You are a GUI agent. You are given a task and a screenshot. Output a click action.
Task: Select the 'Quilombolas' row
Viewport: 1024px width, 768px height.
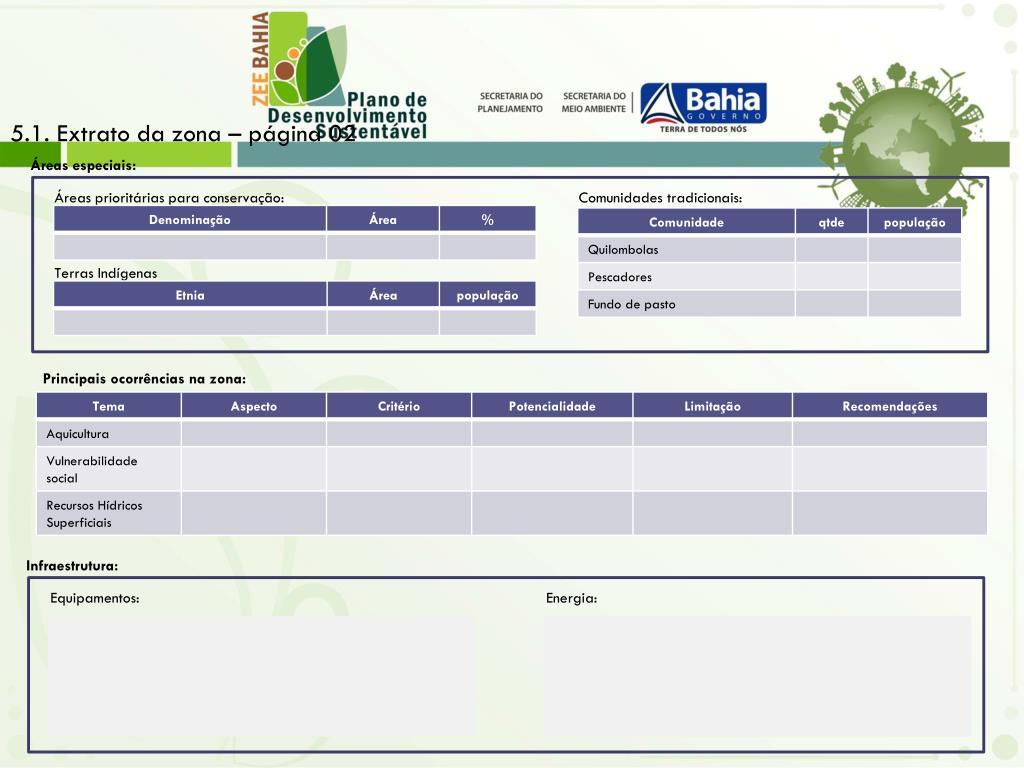(x=769, y=249)
